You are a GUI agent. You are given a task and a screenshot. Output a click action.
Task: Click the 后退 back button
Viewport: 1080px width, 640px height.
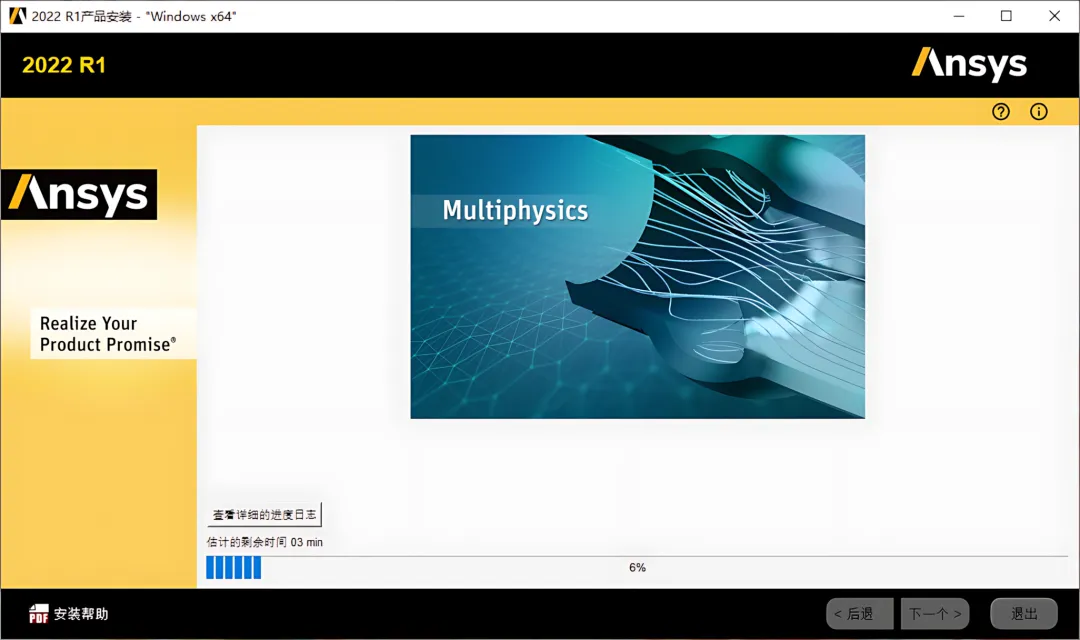tap(860, 613)
